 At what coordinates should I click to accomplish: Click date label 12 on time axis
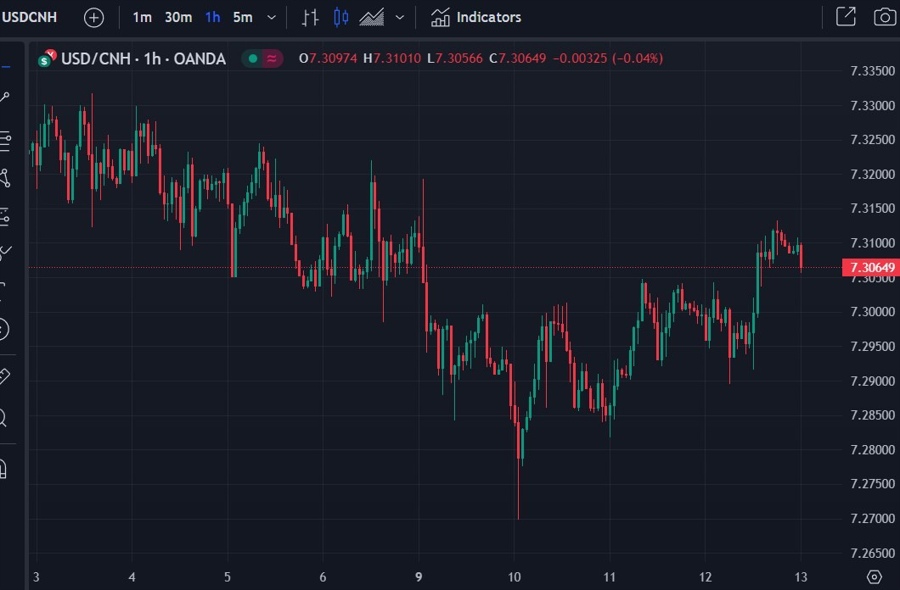click(705, 577)
